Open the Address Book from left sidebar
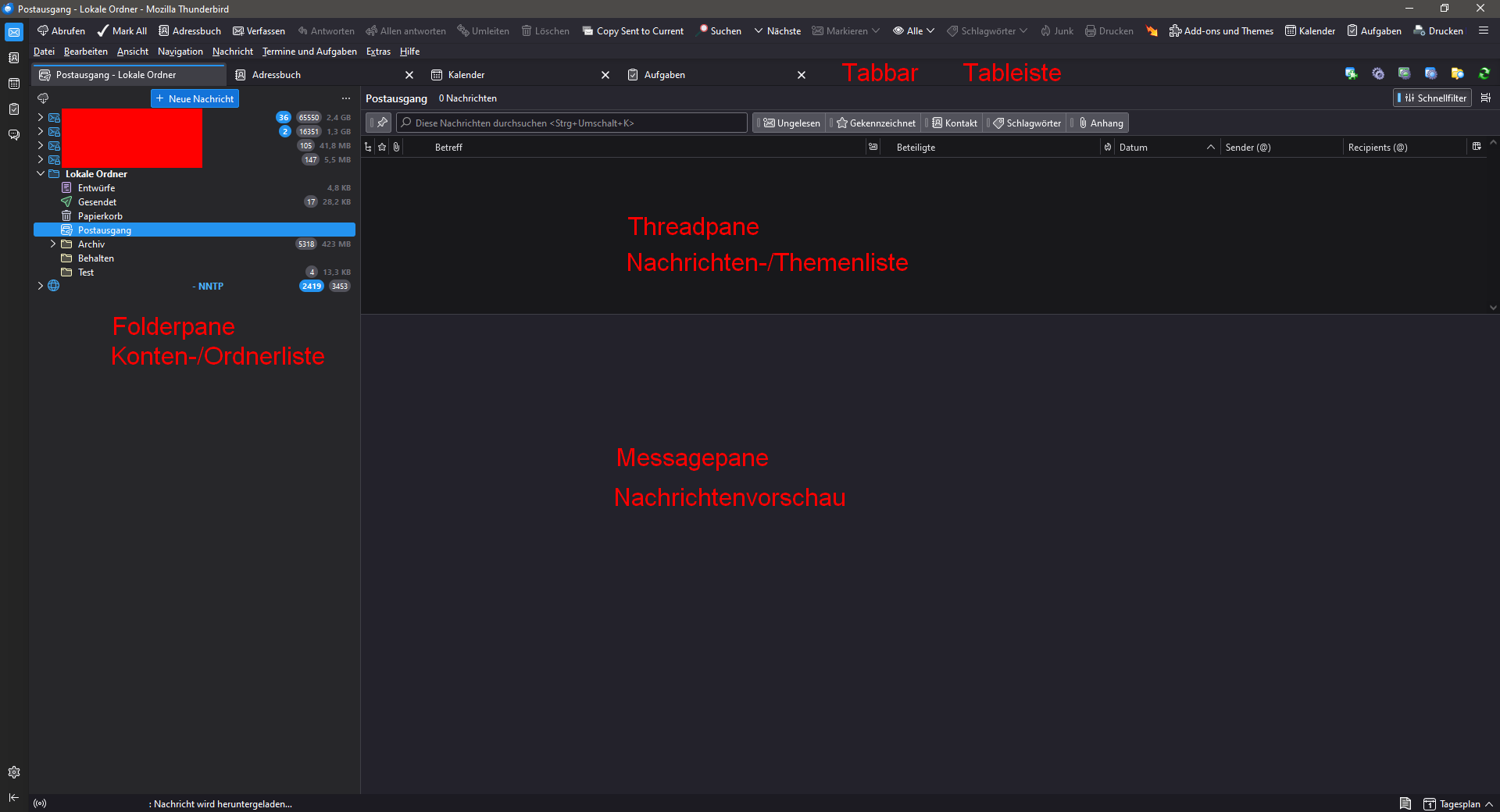This screenshot has height=812, width=1500. pyautogui.click(x=13, y=58)
